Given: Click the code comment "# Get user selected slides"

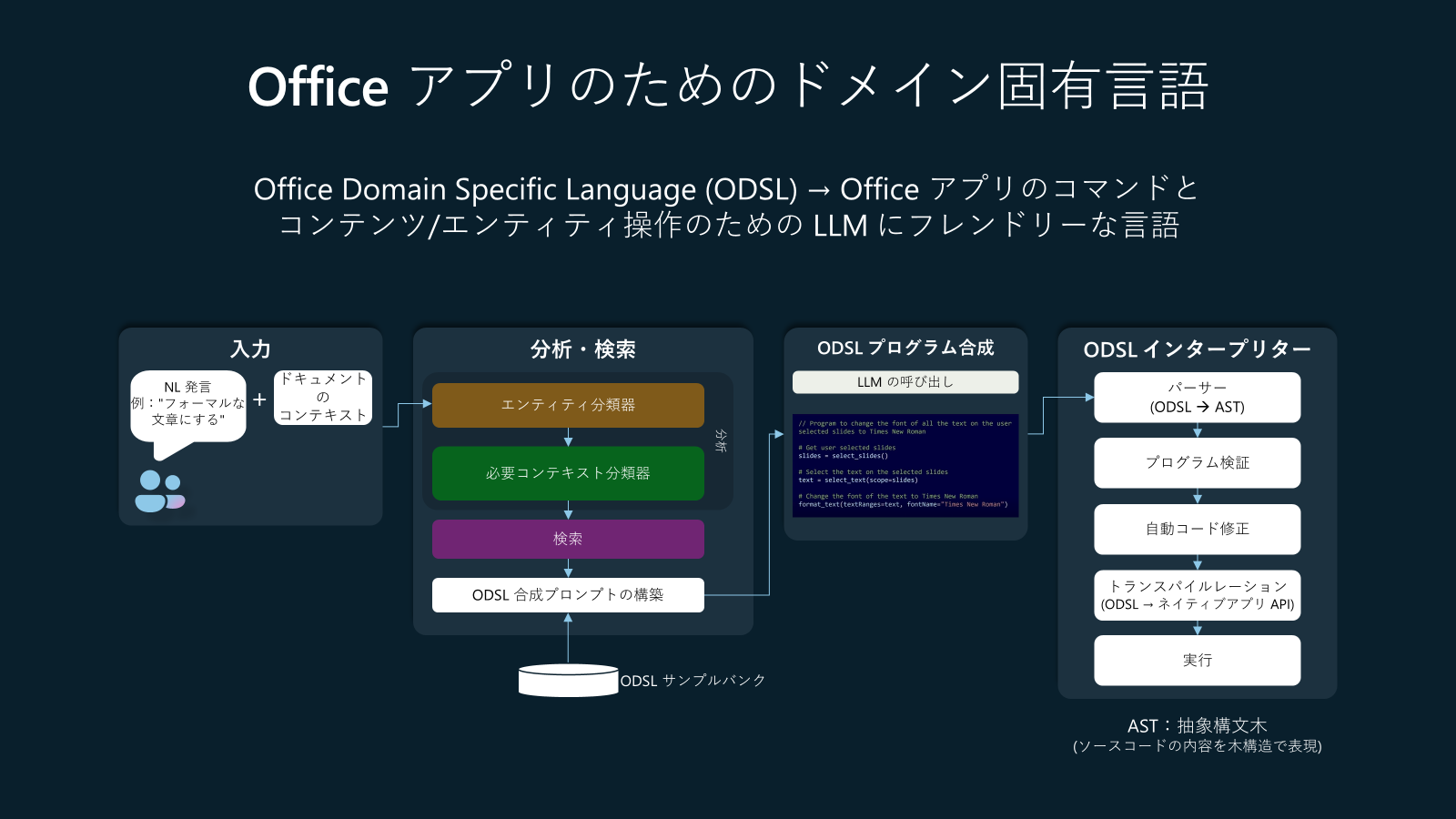Looking at the screenshot, I should [847, 448].
